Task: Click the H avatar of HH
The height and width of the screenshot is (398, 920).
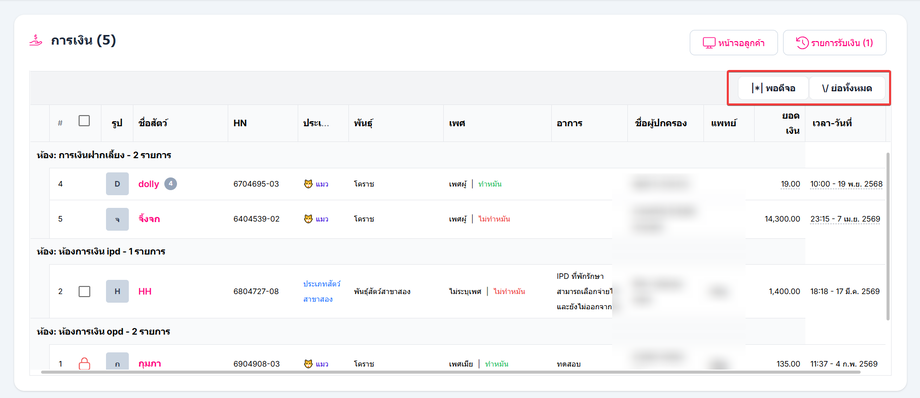Action: pos(117,291)
